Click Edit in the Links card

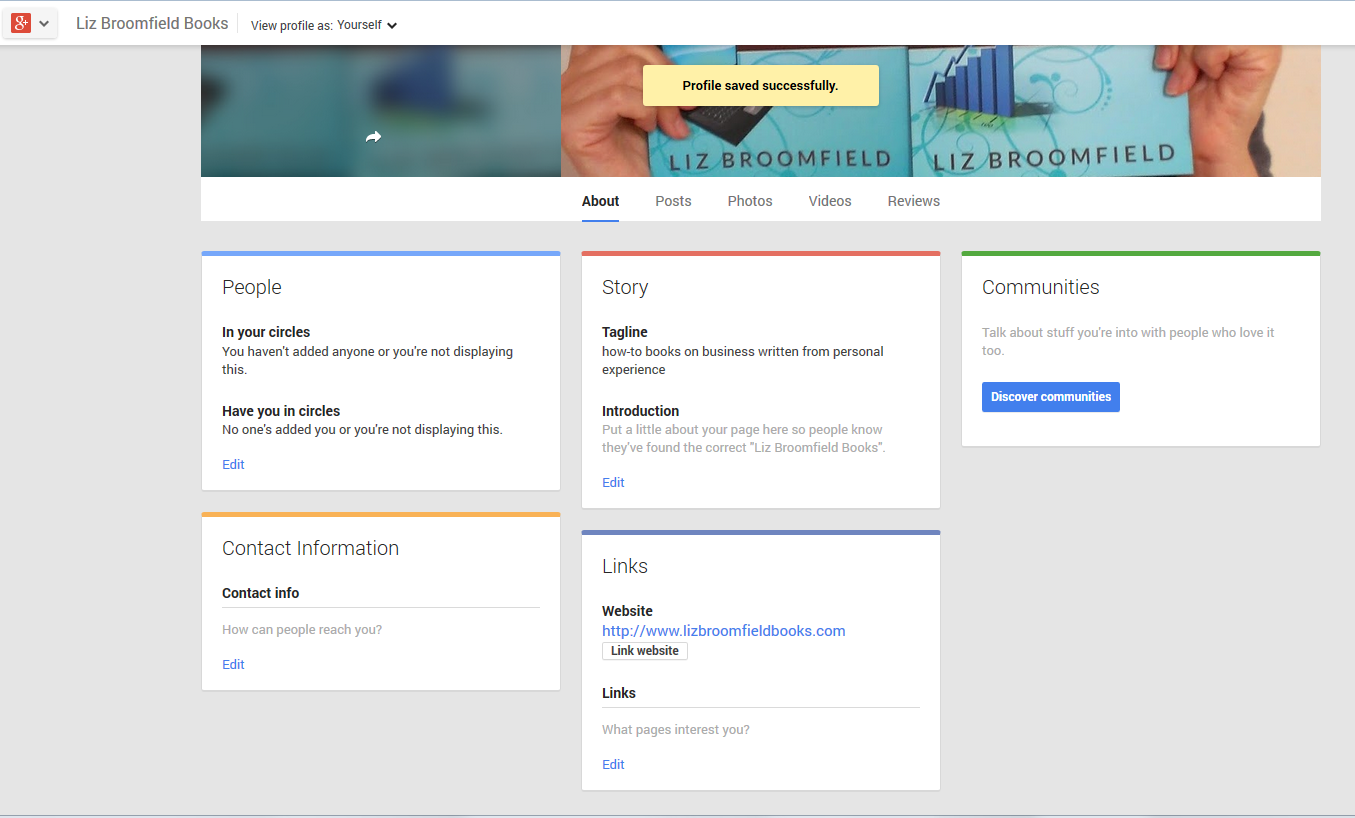(x=613, y=764)
